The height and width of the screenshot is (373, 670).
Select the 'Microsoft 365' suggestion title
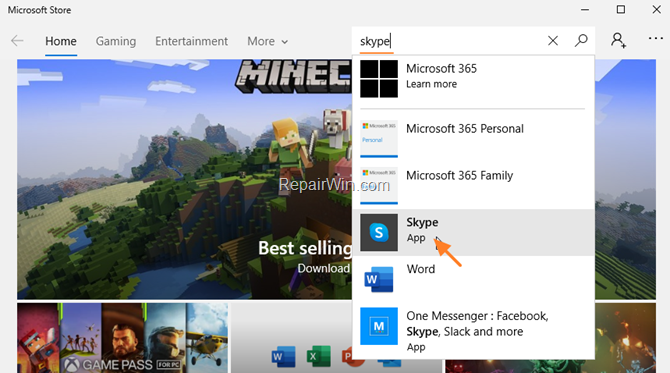[441, 69]
